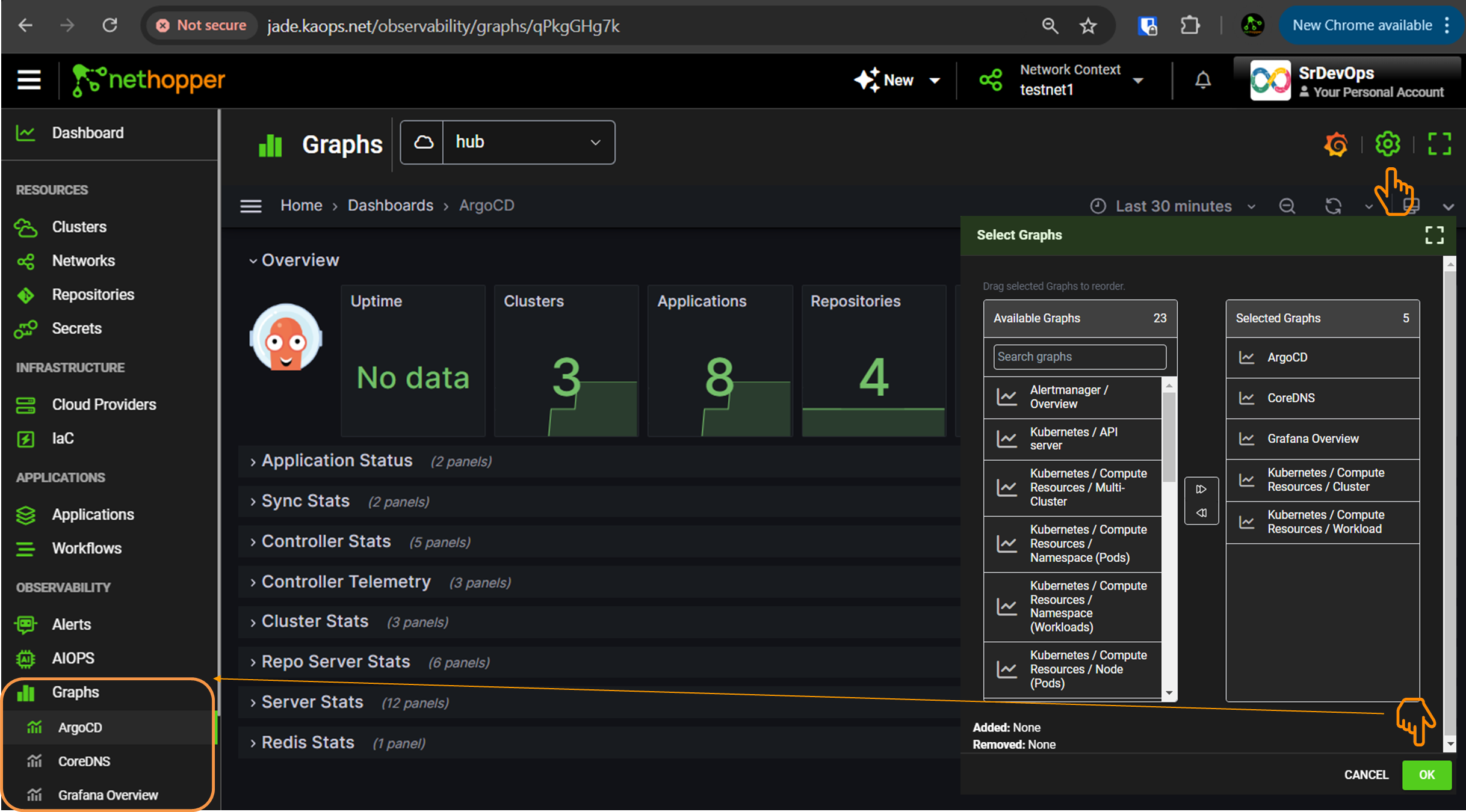Open Grafana Overview under Graphs sidebar

[x=110, y=795]
